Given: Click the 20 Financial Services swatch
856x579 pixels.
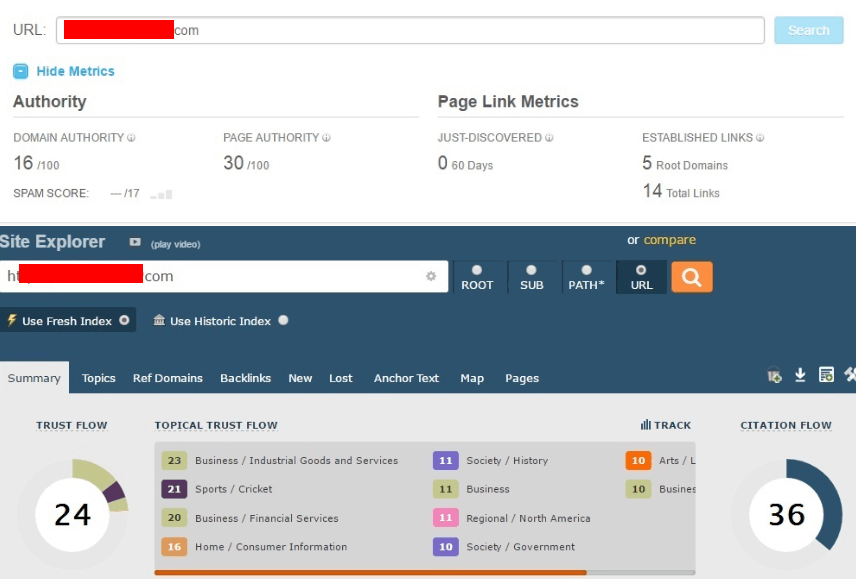Looking at the screenshot, I should (x=174, y=517).
